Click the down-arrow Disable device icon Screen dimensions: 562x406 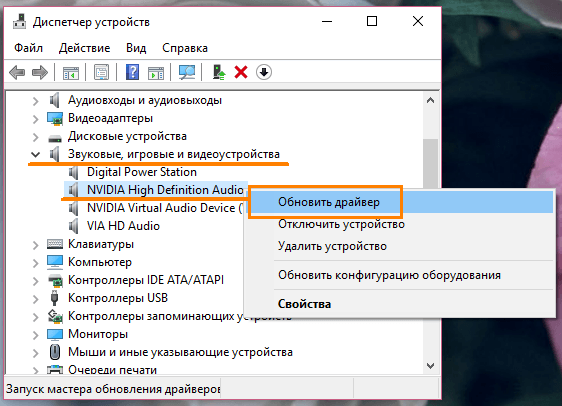pos(264,72)
